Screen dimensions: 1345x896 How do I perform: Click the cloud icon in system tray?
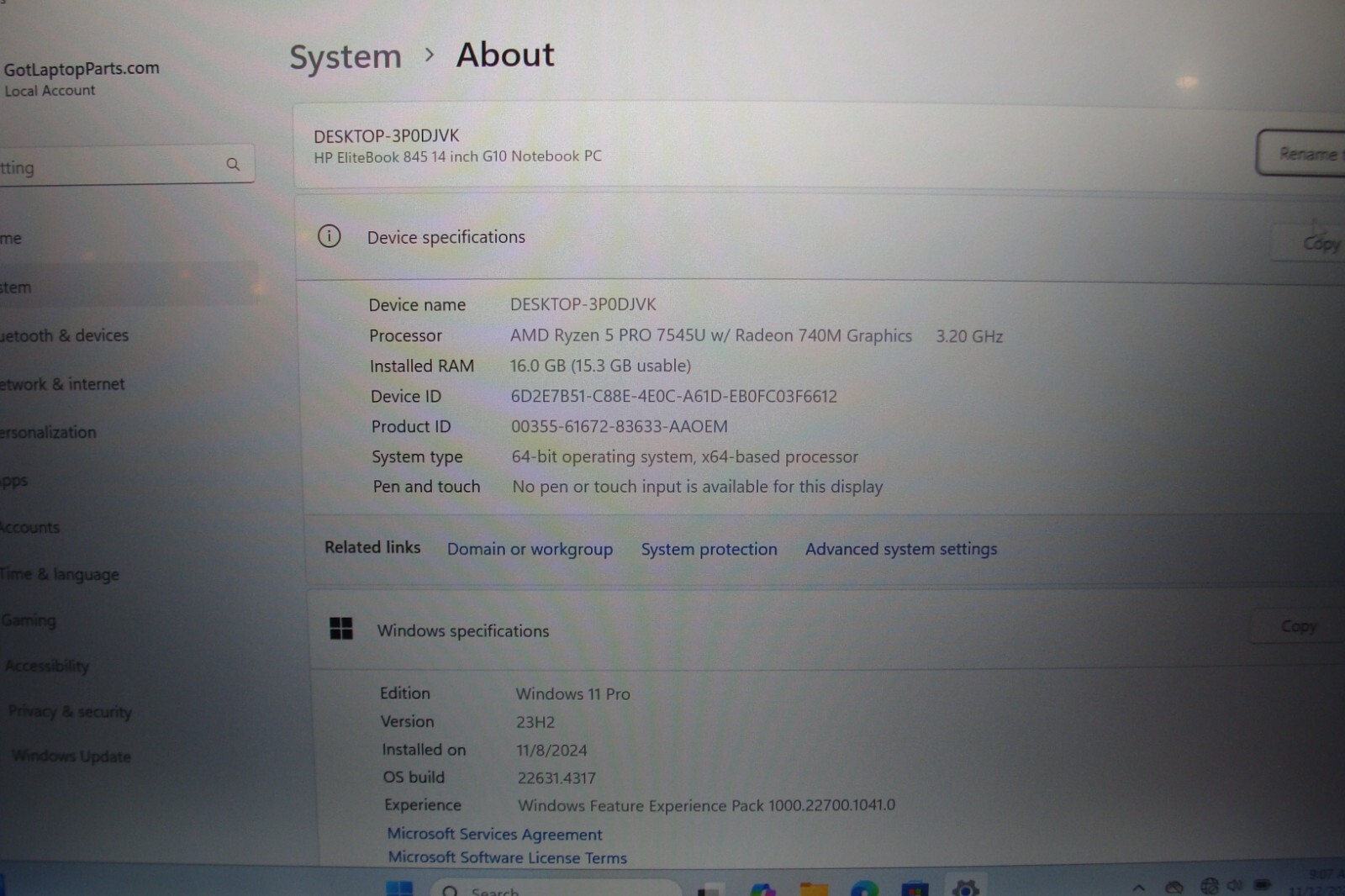point(1174,887)
